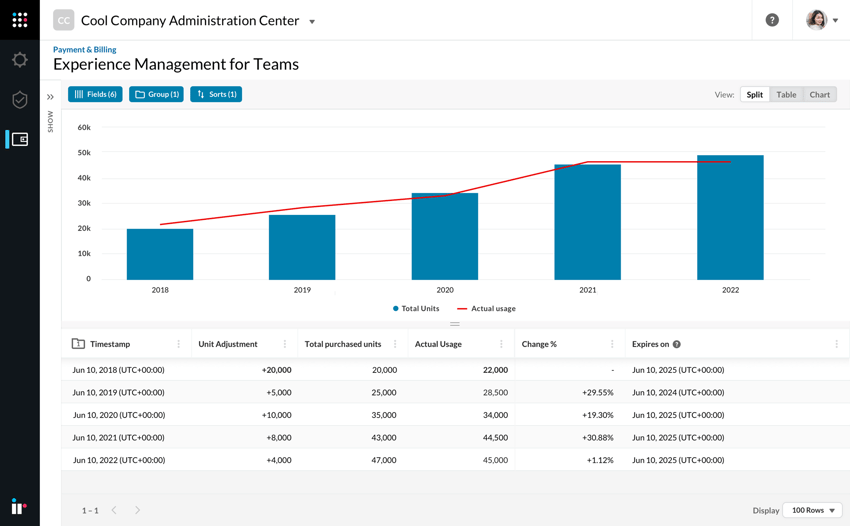Toggle Actual usage series in legend
The image size is (850, 526).
click(487, 309)
